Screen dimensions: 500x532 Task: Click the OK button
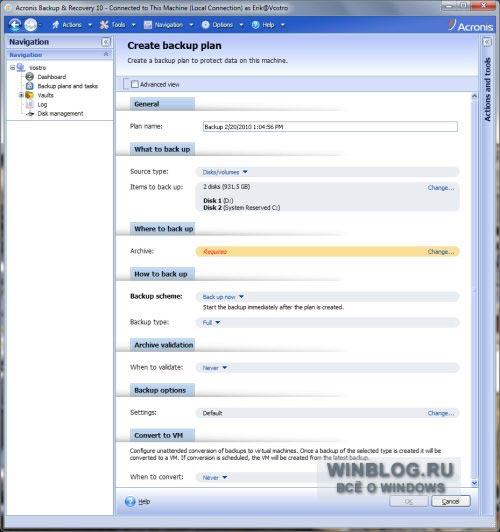click(x=409, y=501)
